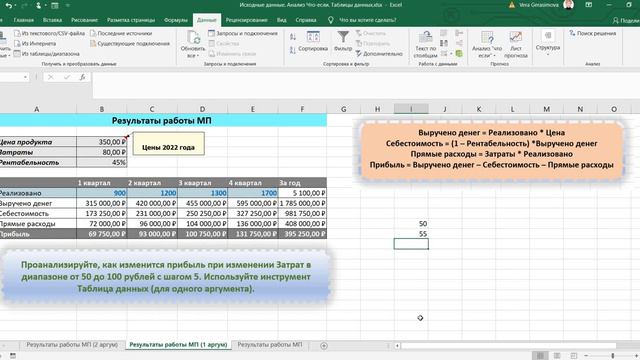Open the Главная ribbon tab
640x360 pixels.
[24, 20]
